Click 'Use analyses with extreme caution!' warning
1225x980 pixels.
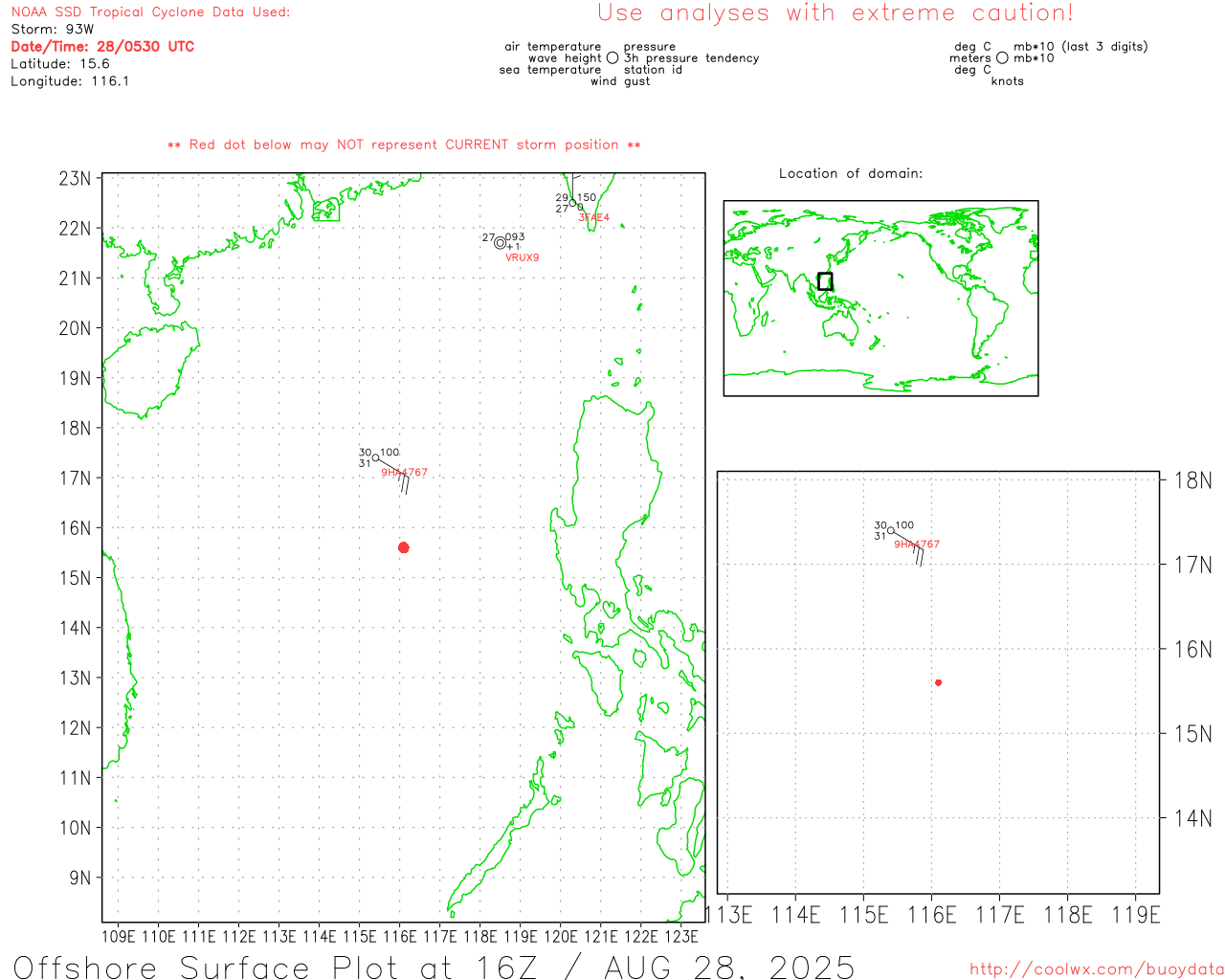pos(835,13)
